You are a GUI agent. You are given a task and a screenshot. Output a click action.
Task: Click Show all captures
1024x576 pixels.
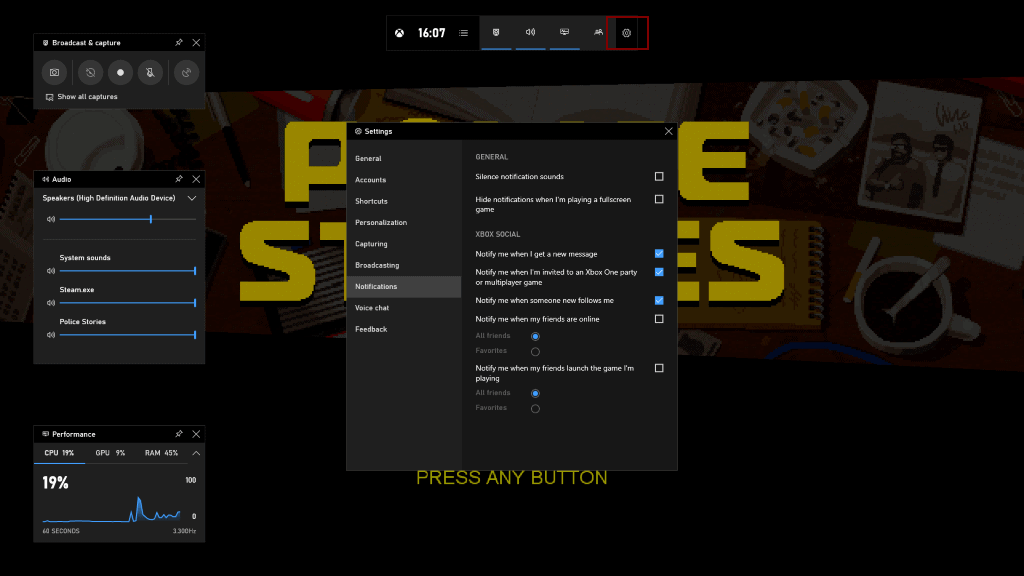click(x=86, y=96)
